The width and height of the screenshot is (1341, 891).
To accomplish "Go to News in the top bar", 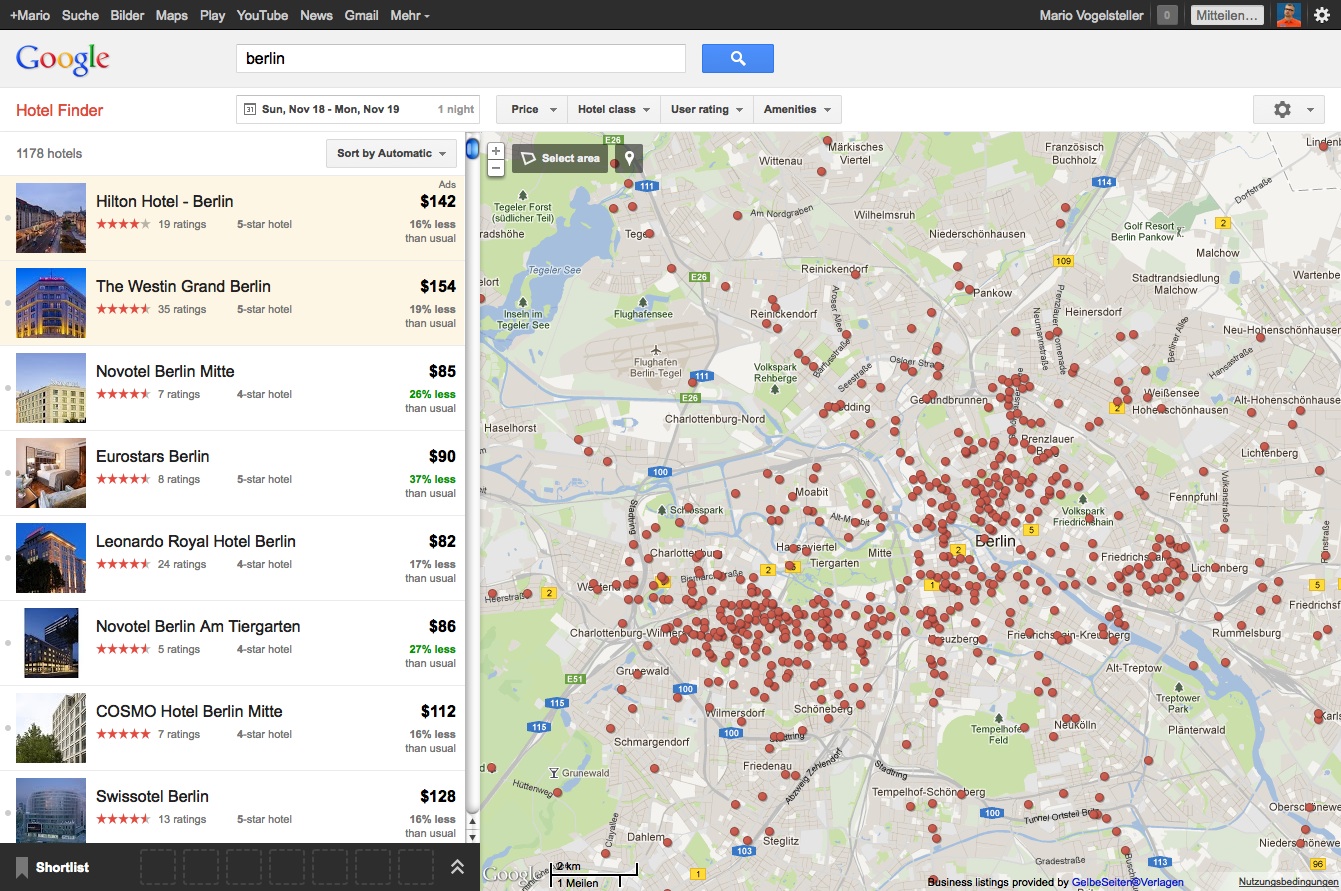I will point(316,15).
